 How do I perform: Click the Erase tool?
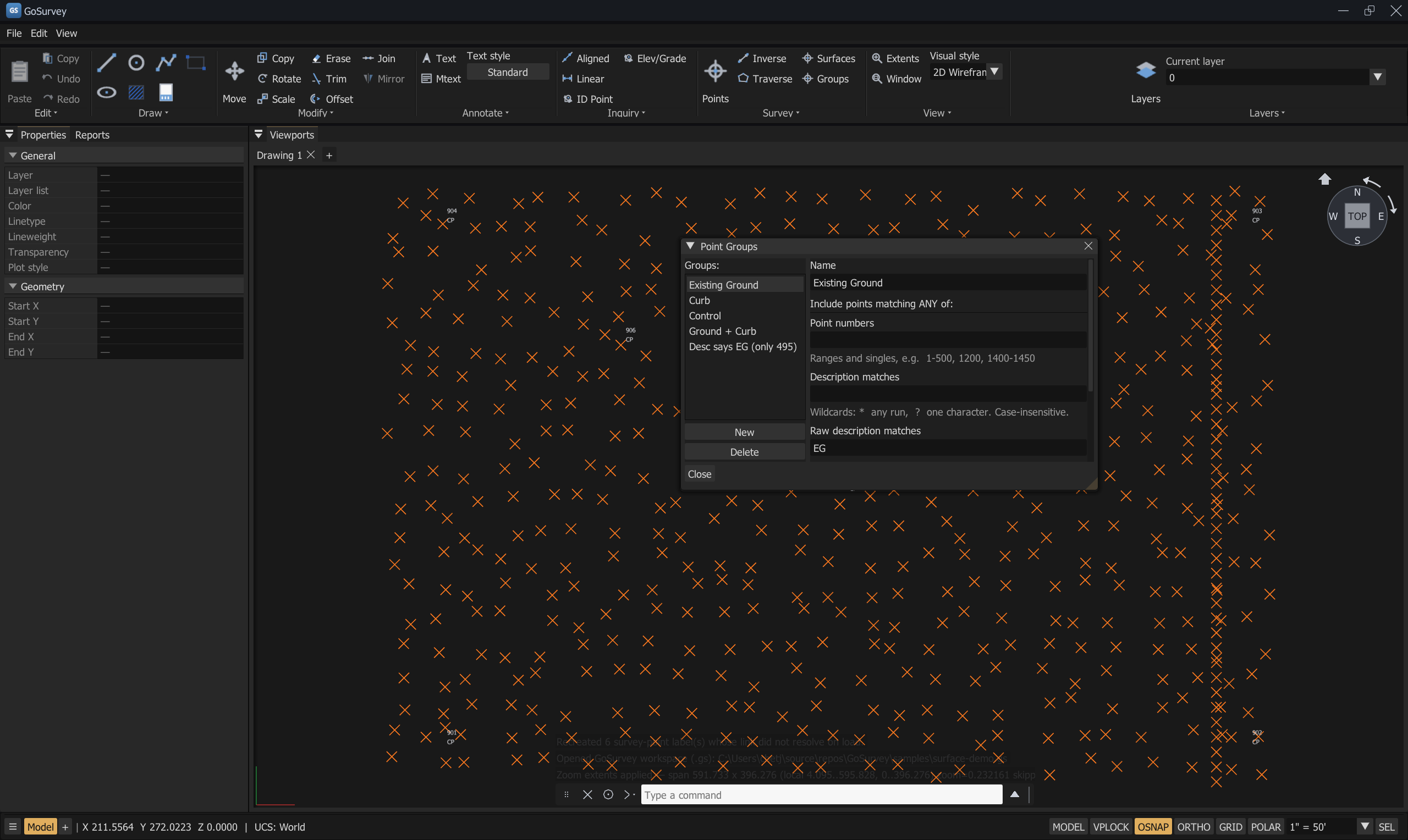(331, 58)
